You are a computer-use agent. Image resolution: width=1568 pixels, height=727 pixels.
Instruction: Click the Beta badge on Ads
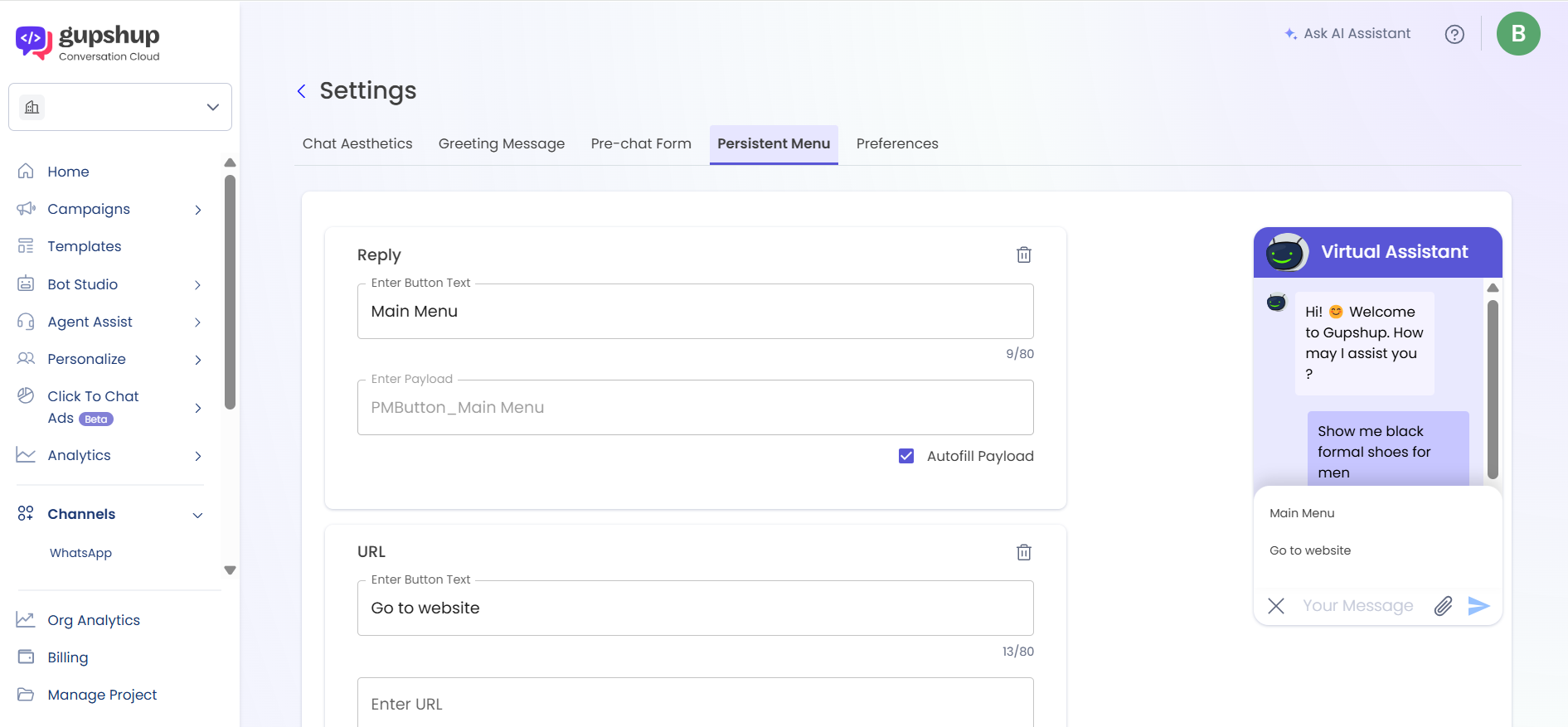96,419
